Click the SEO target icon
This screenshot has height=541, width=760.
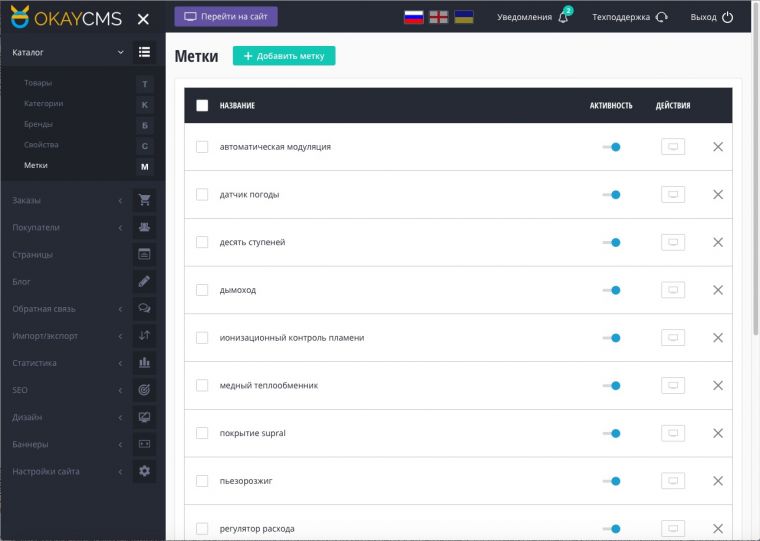145,390
